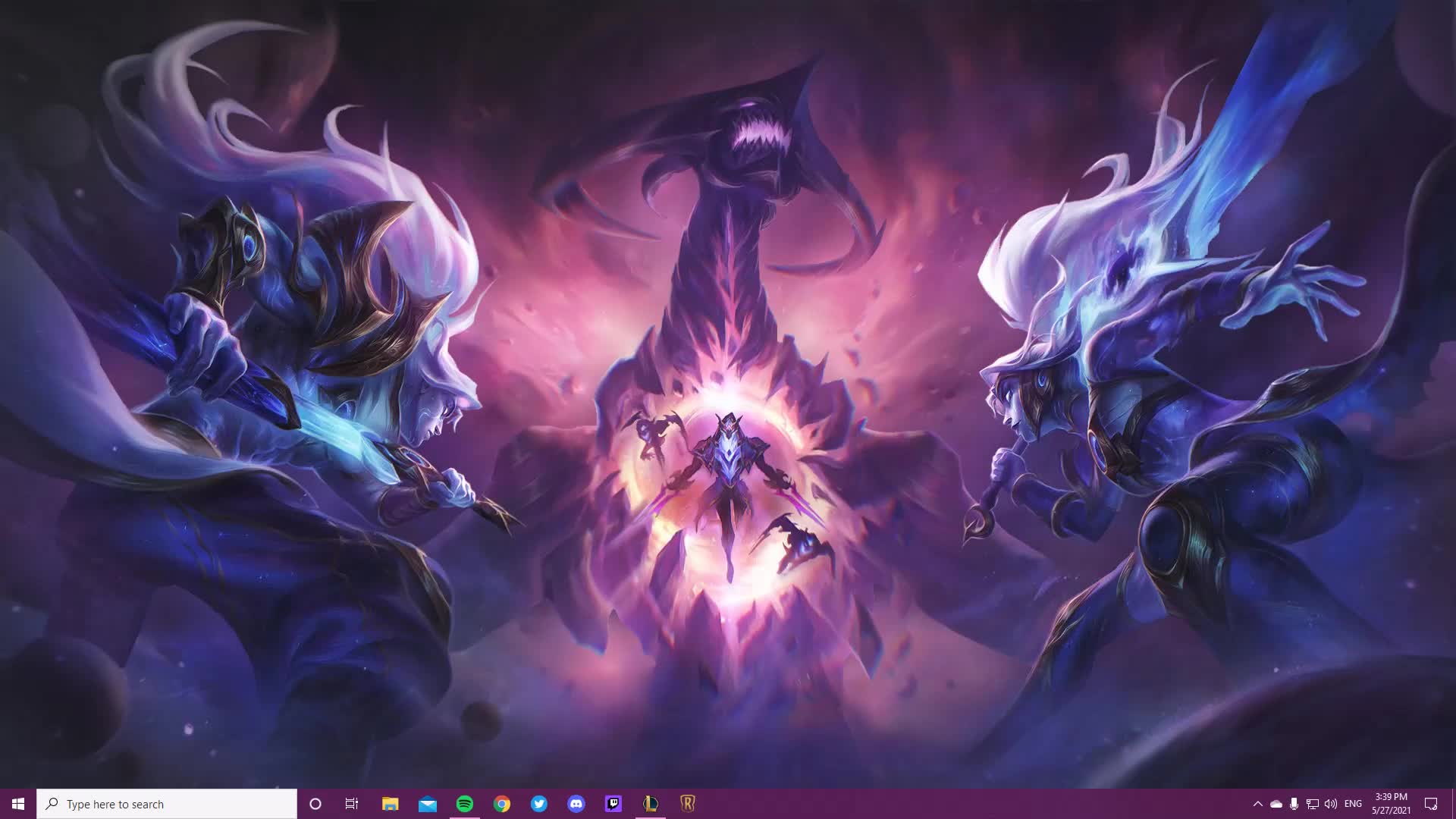Open the Action Center notifications
This screenshot has width=1456, height=819.
pyautogui.click(x=1431, y=804)
